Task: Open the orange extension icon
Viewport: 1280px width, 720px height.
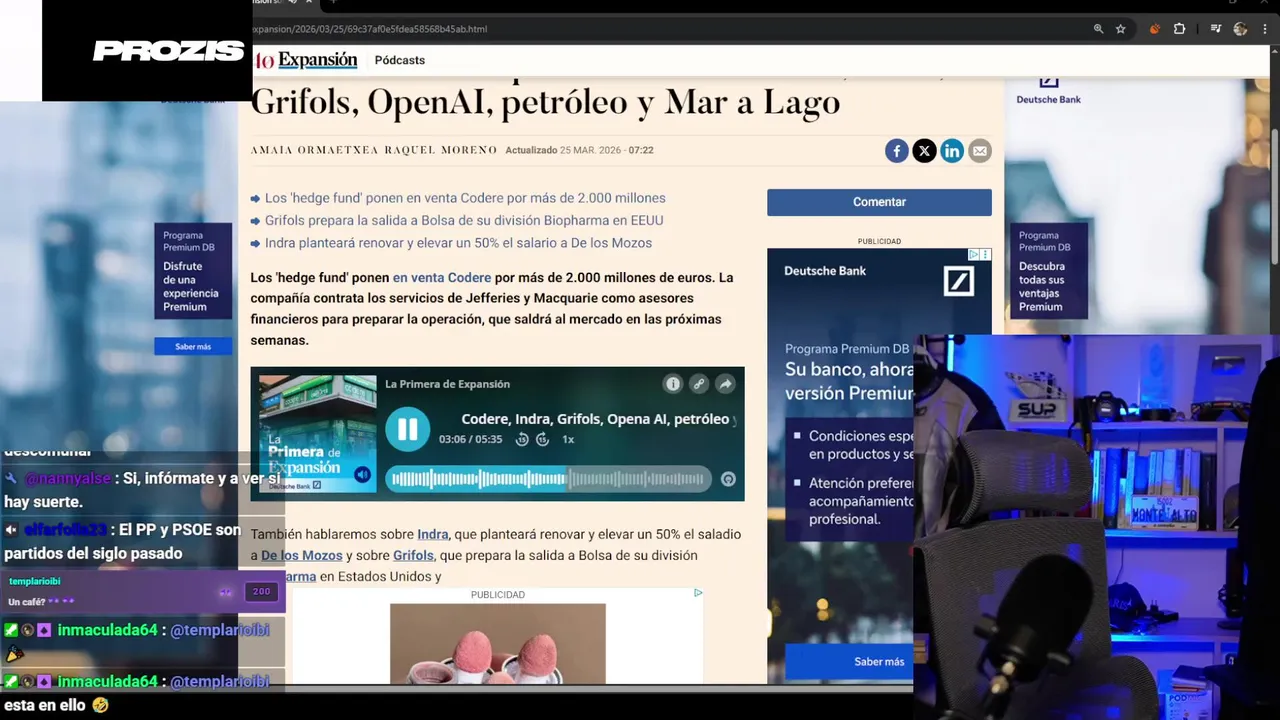Action: click(x=1155, y=29)
